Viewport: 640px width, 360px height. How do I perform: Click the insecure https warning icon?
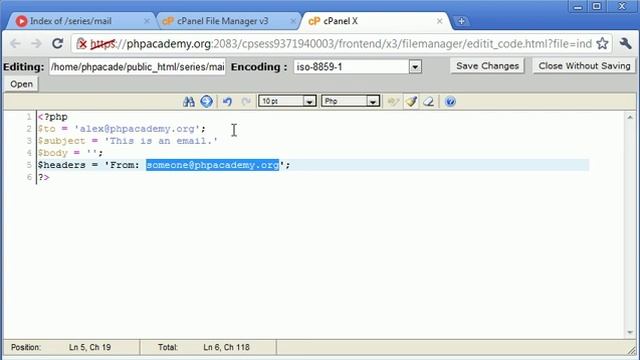(82, 43)
